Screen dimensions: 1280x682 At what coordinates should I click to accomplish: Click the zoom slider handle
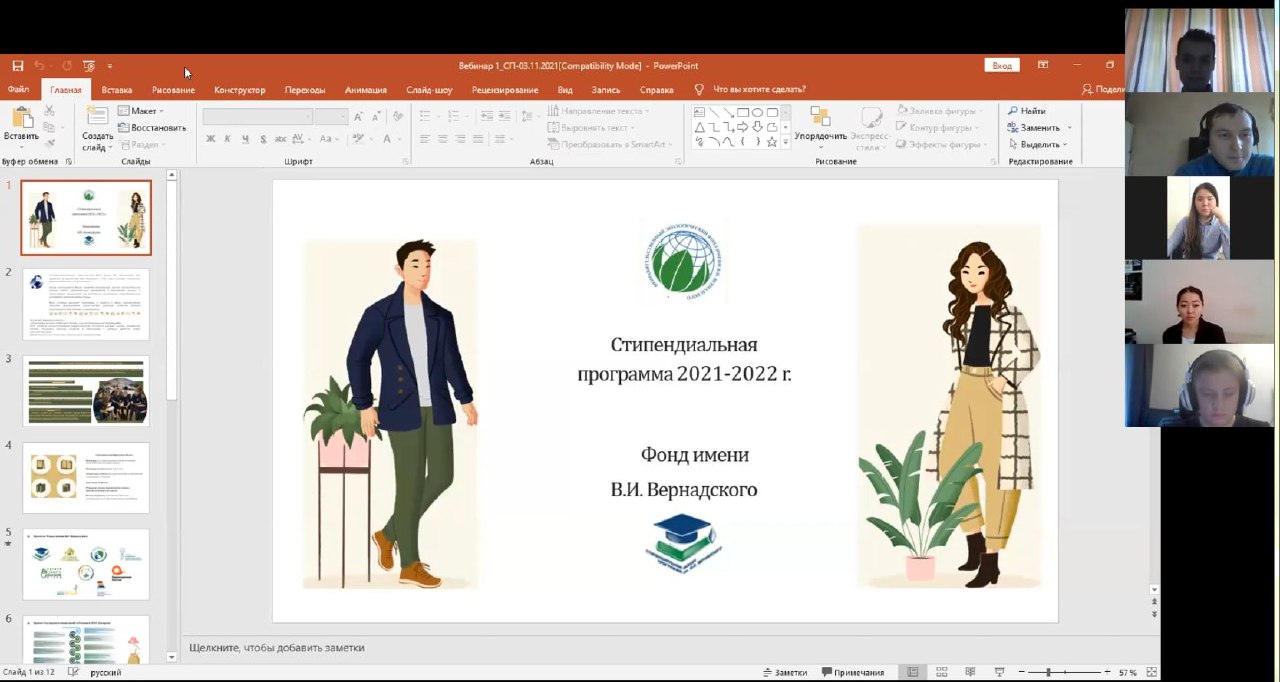click(1048, 672)
